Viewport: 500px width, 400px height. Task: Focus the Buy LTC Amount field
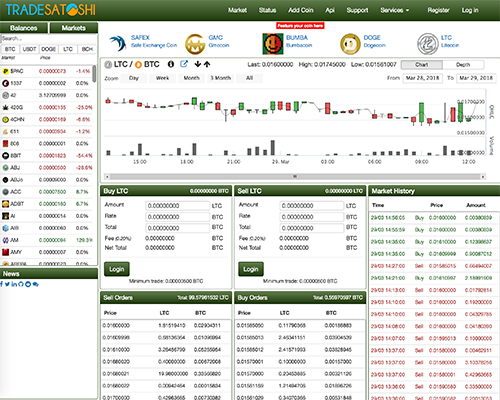[178, 206]
